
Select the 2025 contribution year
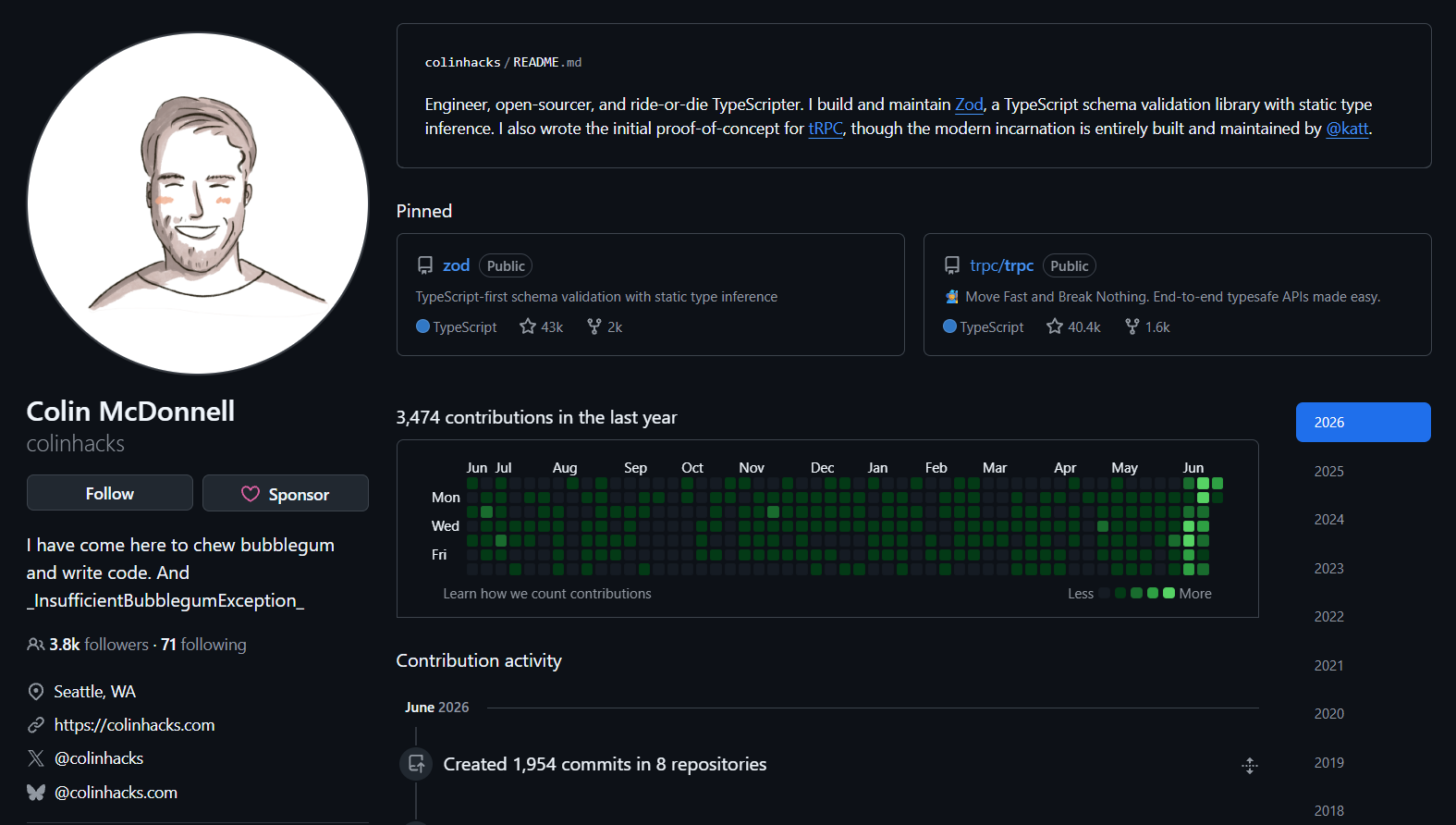(1364, 471)
